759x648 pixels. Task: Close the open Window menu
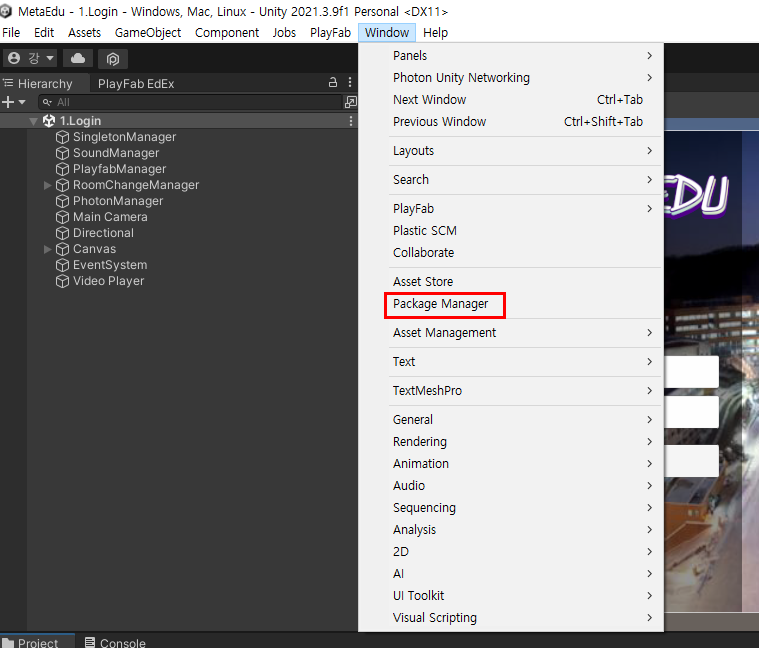[387, 32]
